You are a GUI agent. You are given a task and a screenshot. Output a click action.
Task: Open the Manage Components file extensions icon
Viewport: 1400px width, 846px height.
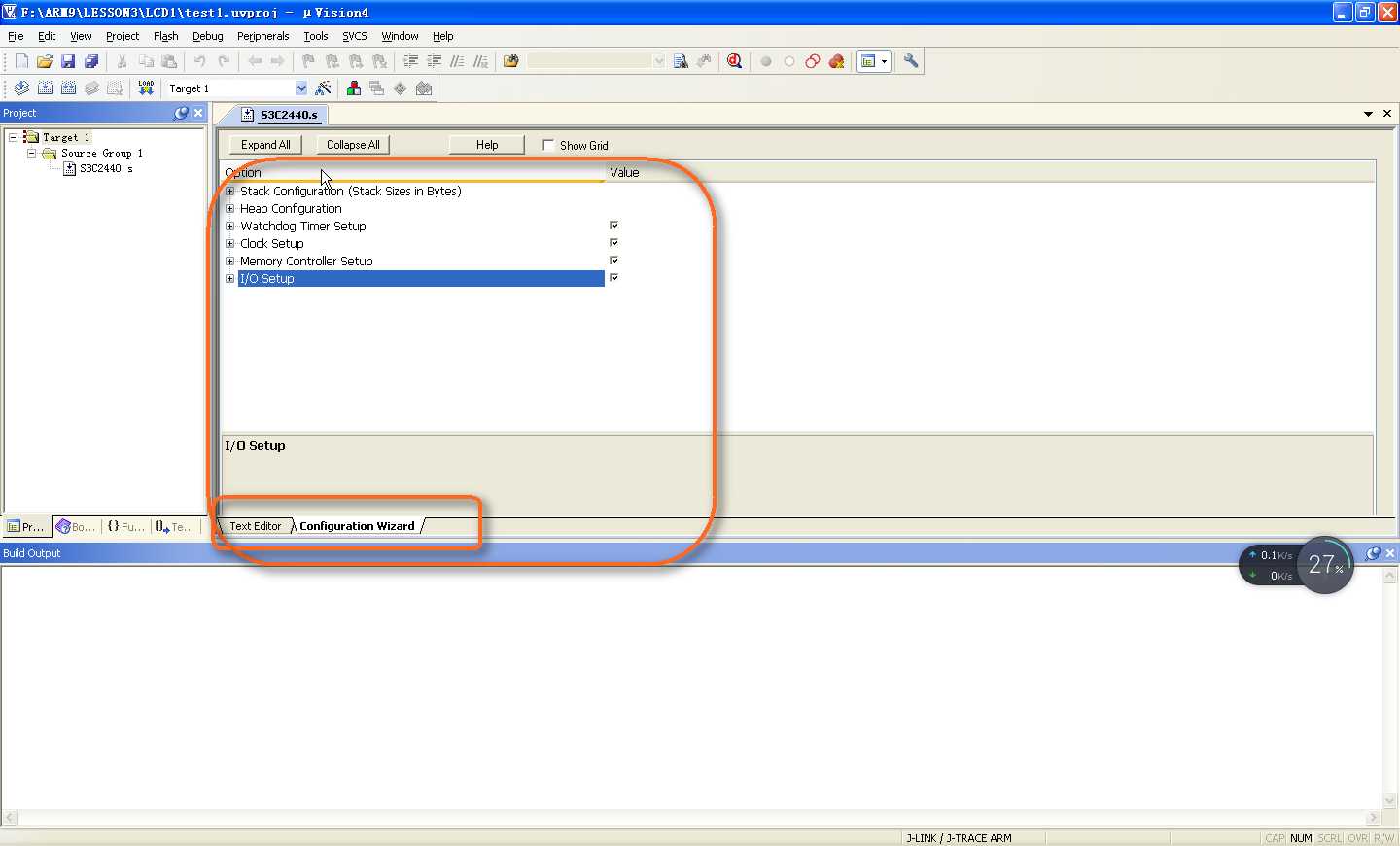(354, 88)
